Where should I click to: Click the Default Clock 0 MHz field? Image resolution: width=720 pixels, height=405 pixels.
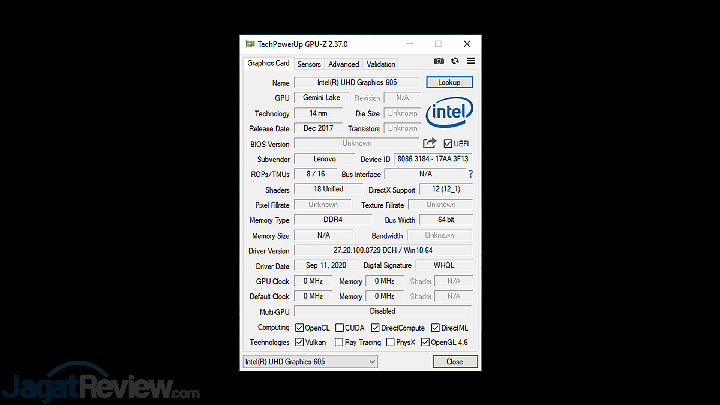click(313, 296)
